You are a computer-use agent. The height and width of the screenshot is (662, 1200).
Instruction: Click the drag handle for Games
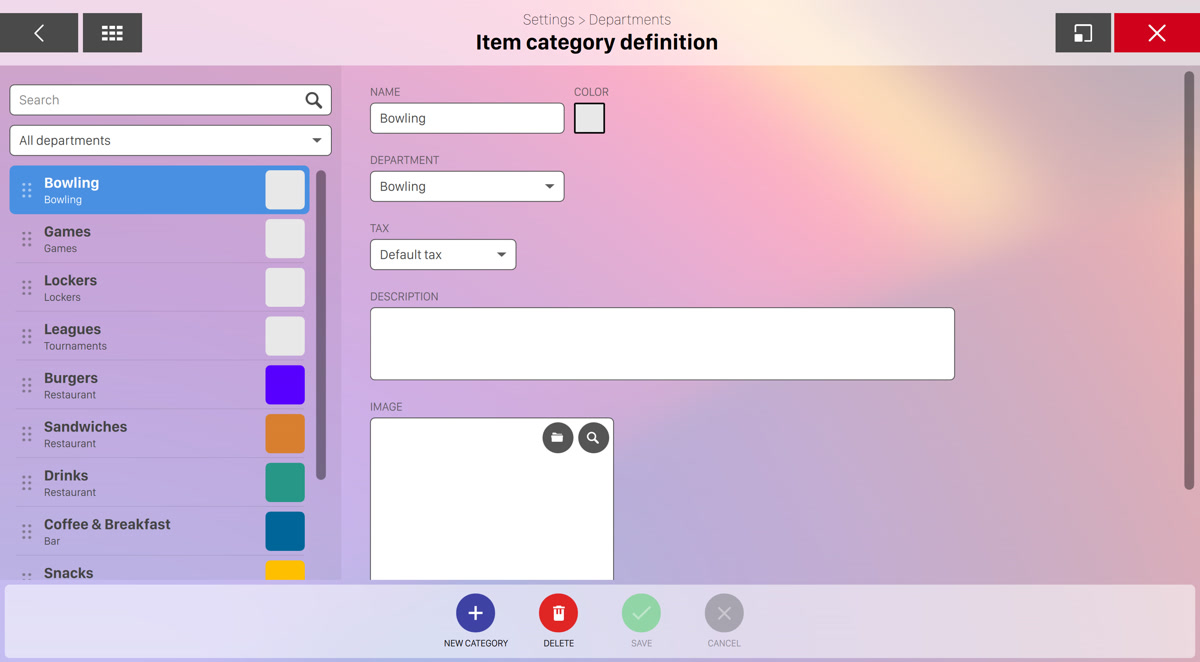[x=27, y=239]
